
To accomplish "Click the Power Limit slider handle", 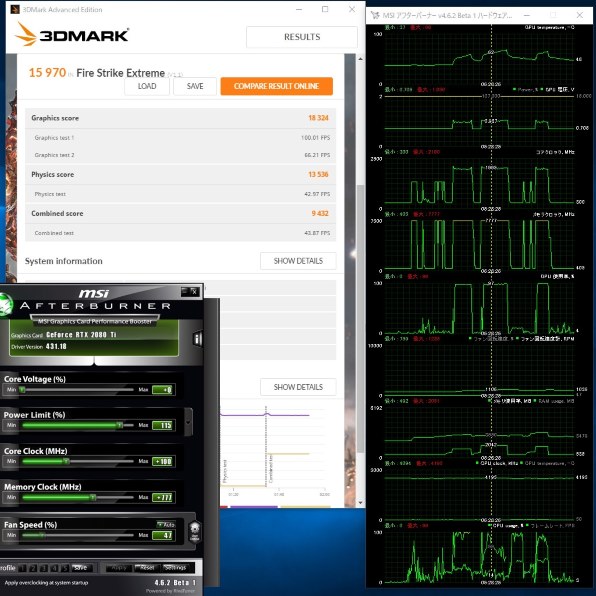I will [120, 425].
